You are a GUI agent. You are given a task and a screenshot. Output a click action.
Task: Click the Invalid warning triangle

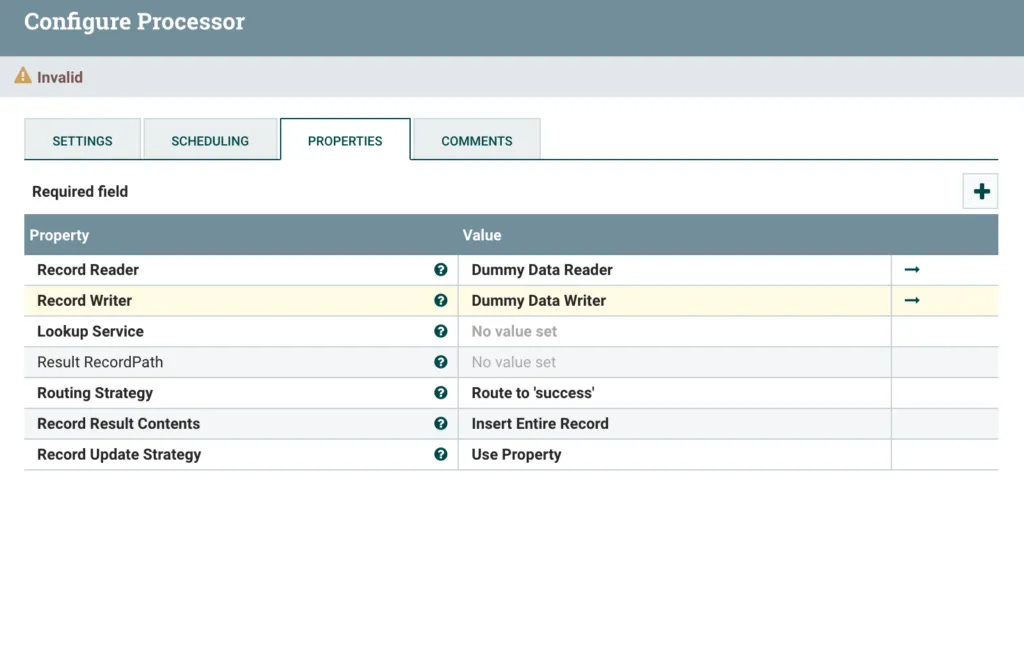(22, 76)
